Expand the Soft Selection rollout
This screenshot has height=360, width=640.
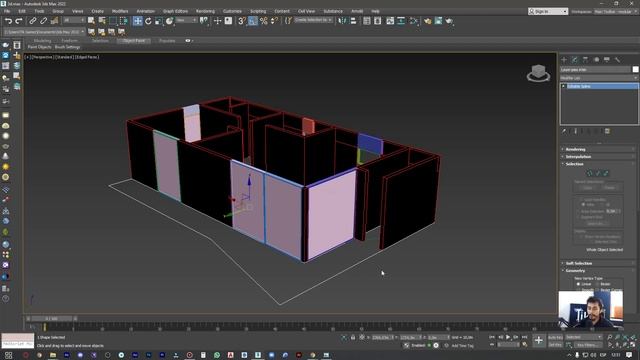(578, 263)
